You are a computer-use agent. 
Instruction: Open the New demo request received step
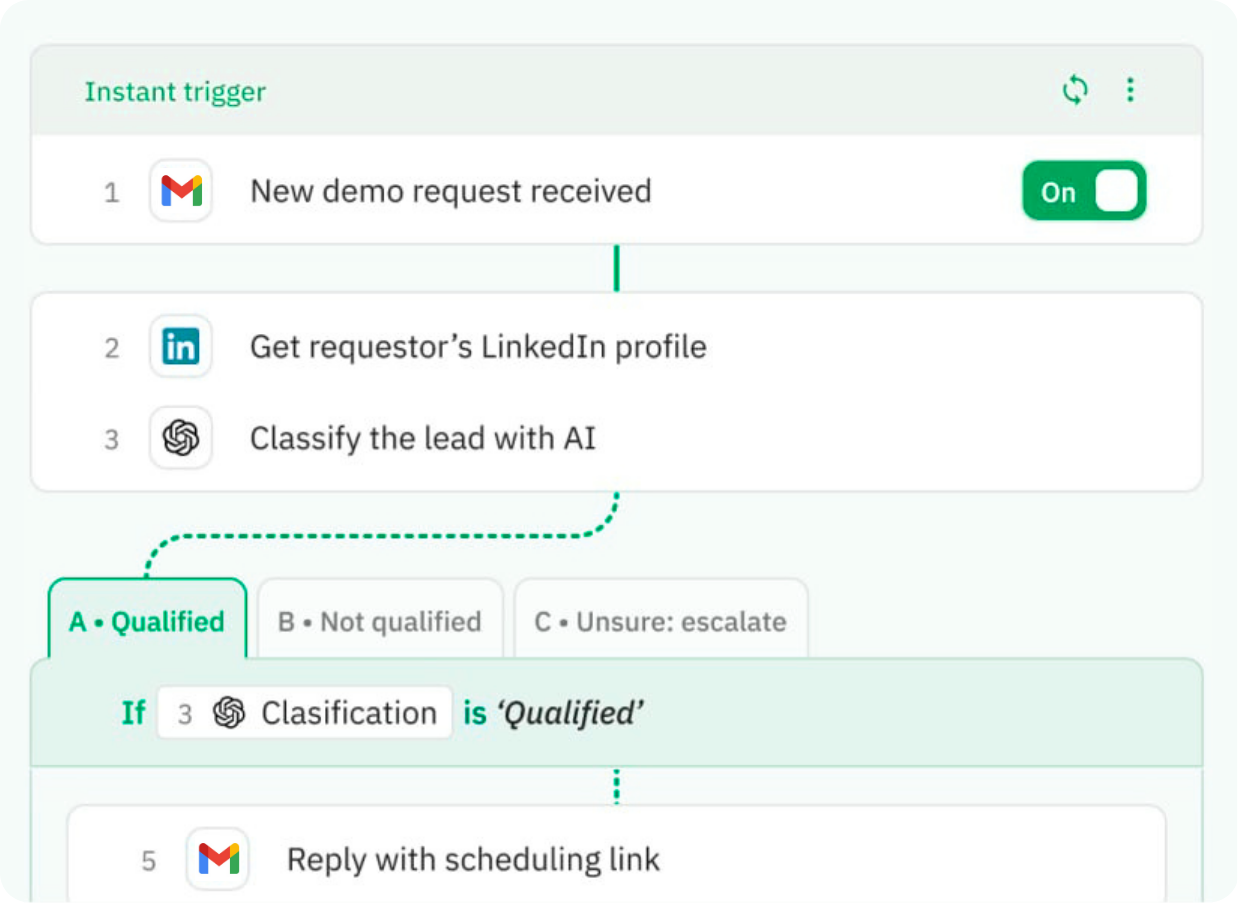pos(450,191)
